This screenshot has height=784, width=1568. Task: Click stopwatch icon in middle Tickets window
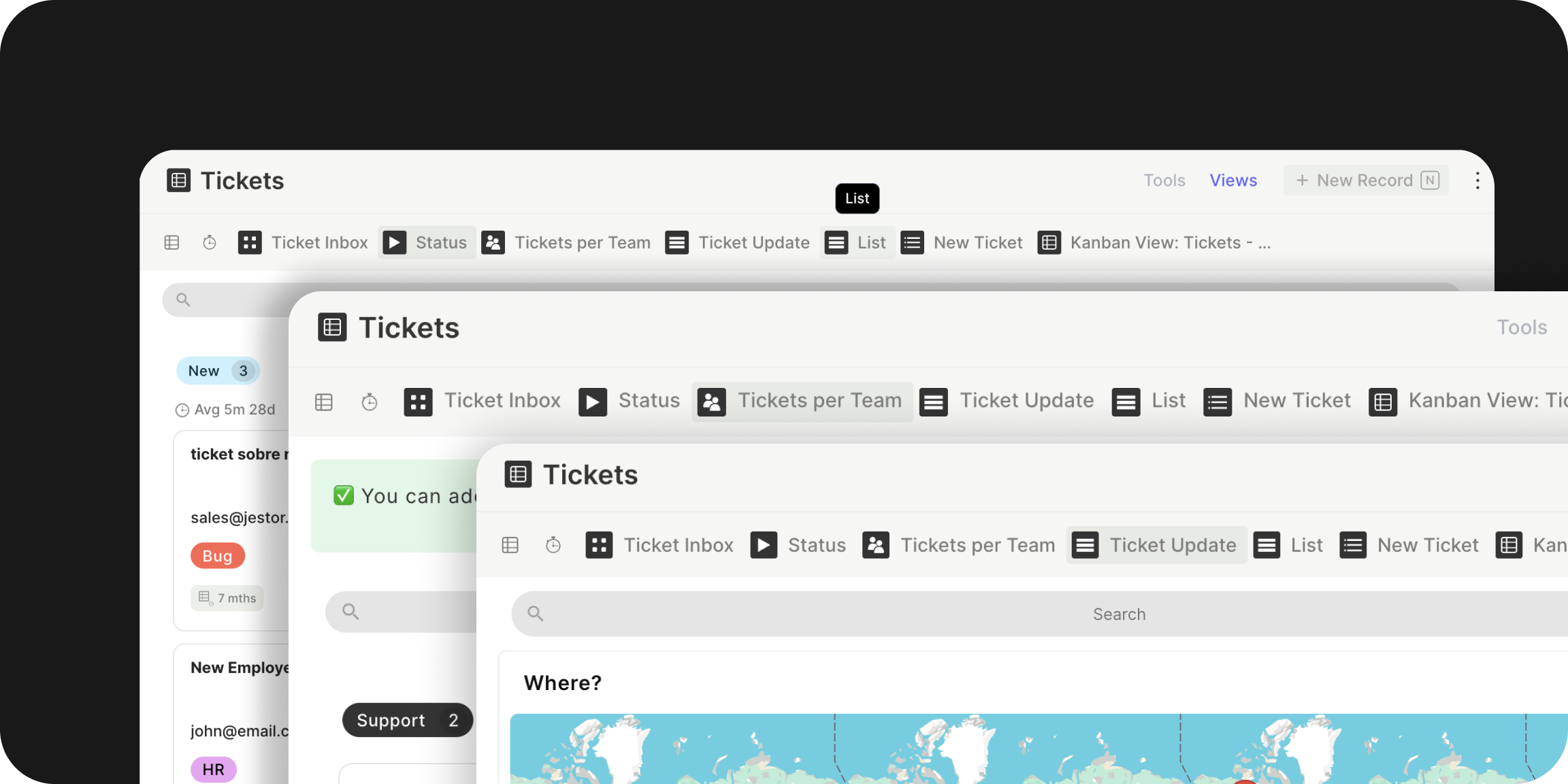pyautogui.click(x=369, y=402)
